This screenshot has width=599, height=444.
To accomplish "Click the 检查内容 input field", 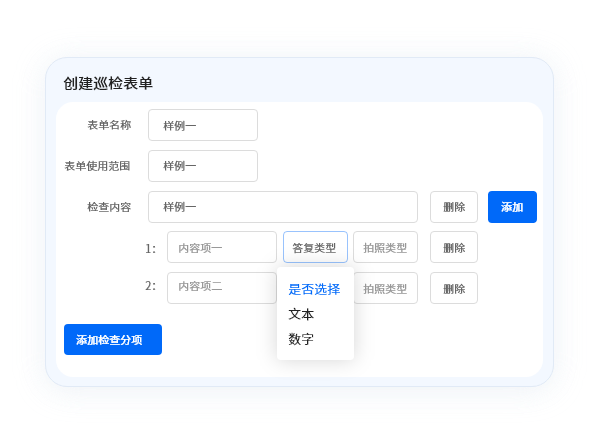I will pyautogui.click(x=283, y=207).
